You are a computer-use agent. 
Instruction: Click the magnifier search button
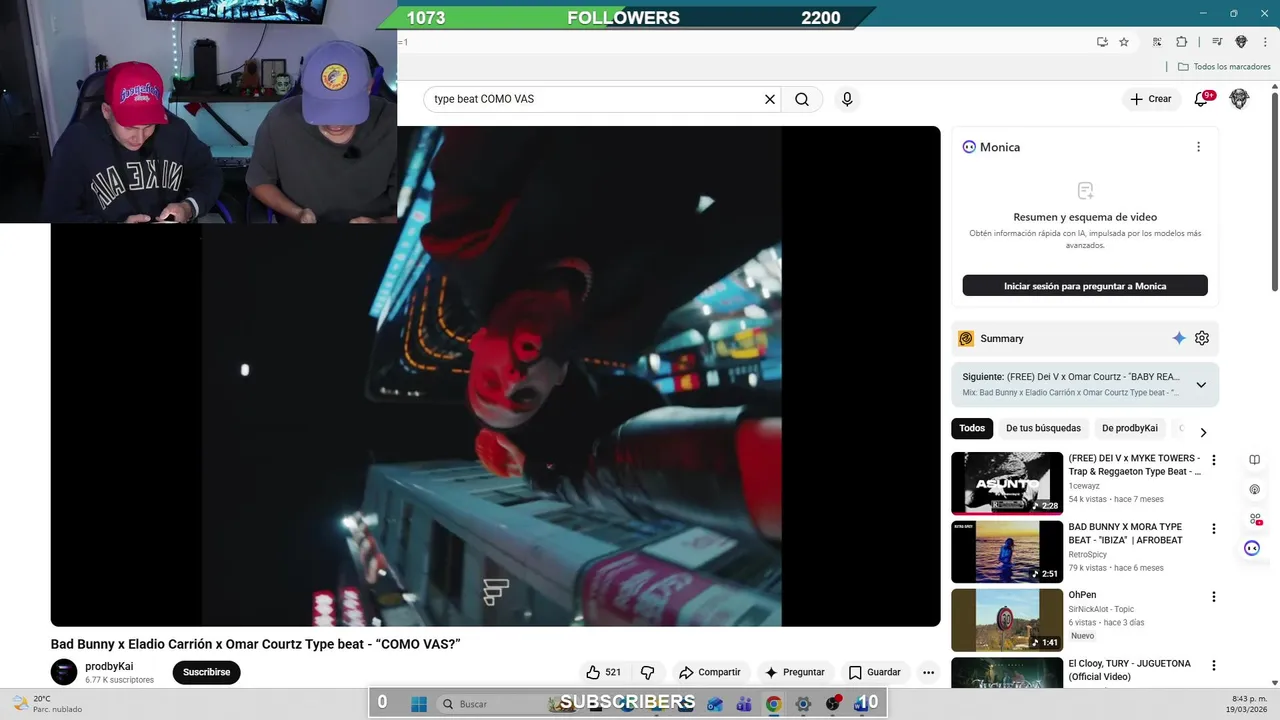(x=802, y=99)
